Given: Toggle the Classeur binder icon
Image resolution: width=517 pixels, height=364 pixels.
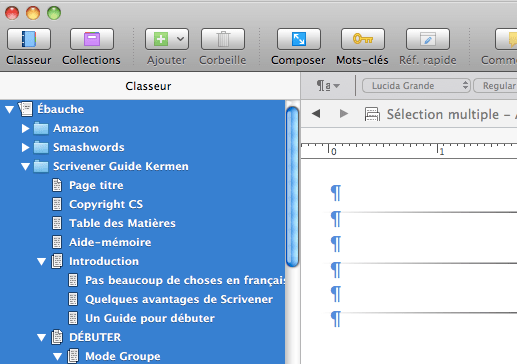Looking at the screenshot, I should [x=29, y=39].
